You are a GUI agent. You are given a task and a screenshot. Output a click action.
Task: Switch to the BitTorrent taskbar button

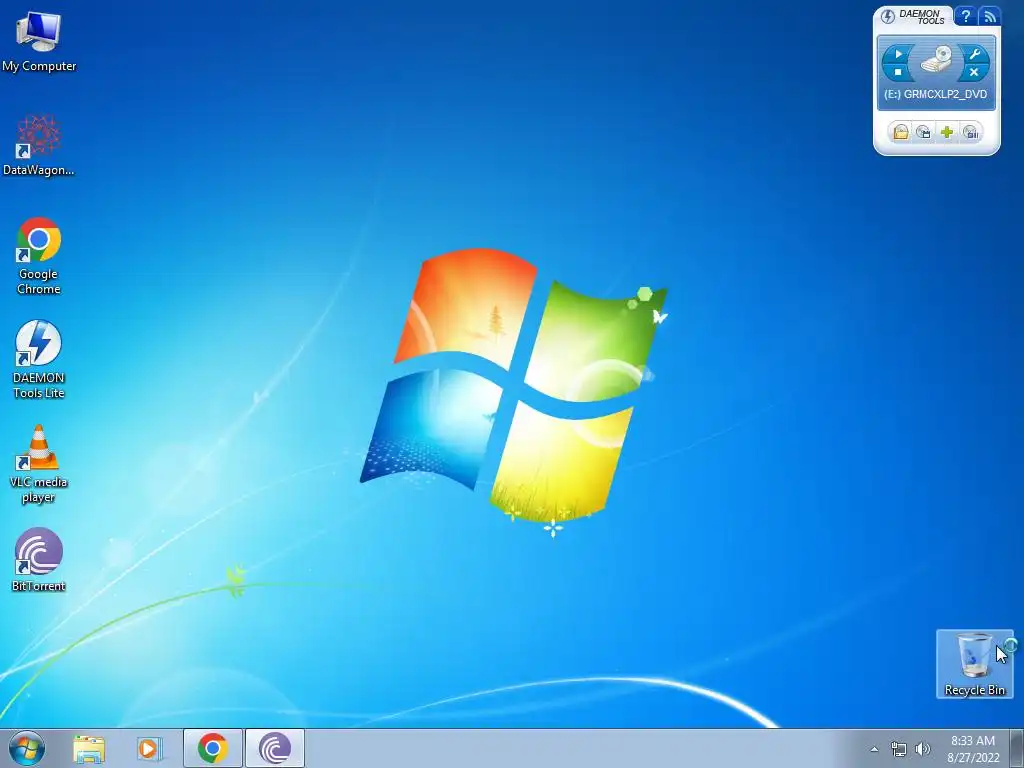(274, 748)
